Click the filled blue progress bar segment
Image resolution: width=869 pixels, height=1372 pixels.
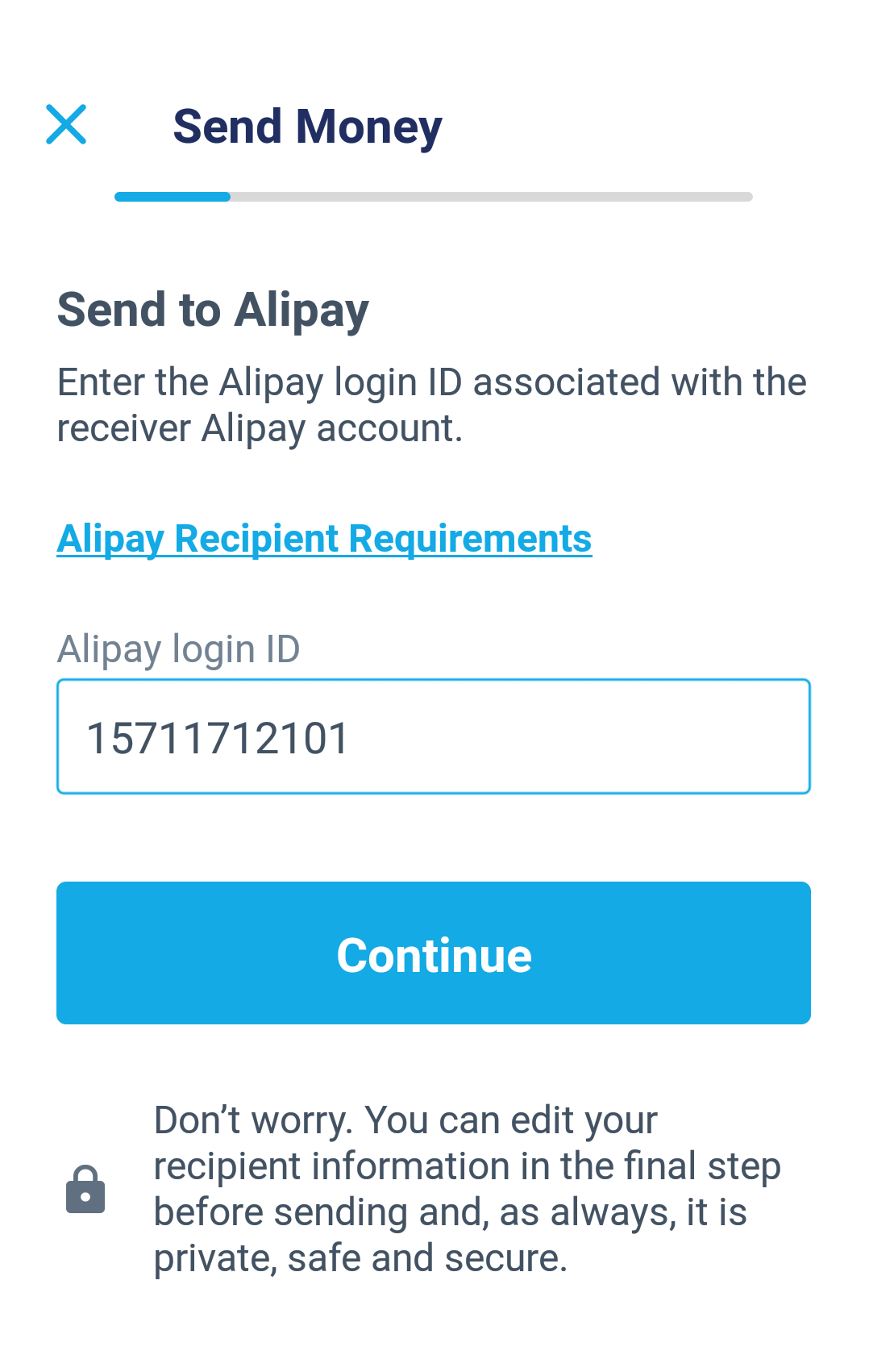tap(173, 197)
